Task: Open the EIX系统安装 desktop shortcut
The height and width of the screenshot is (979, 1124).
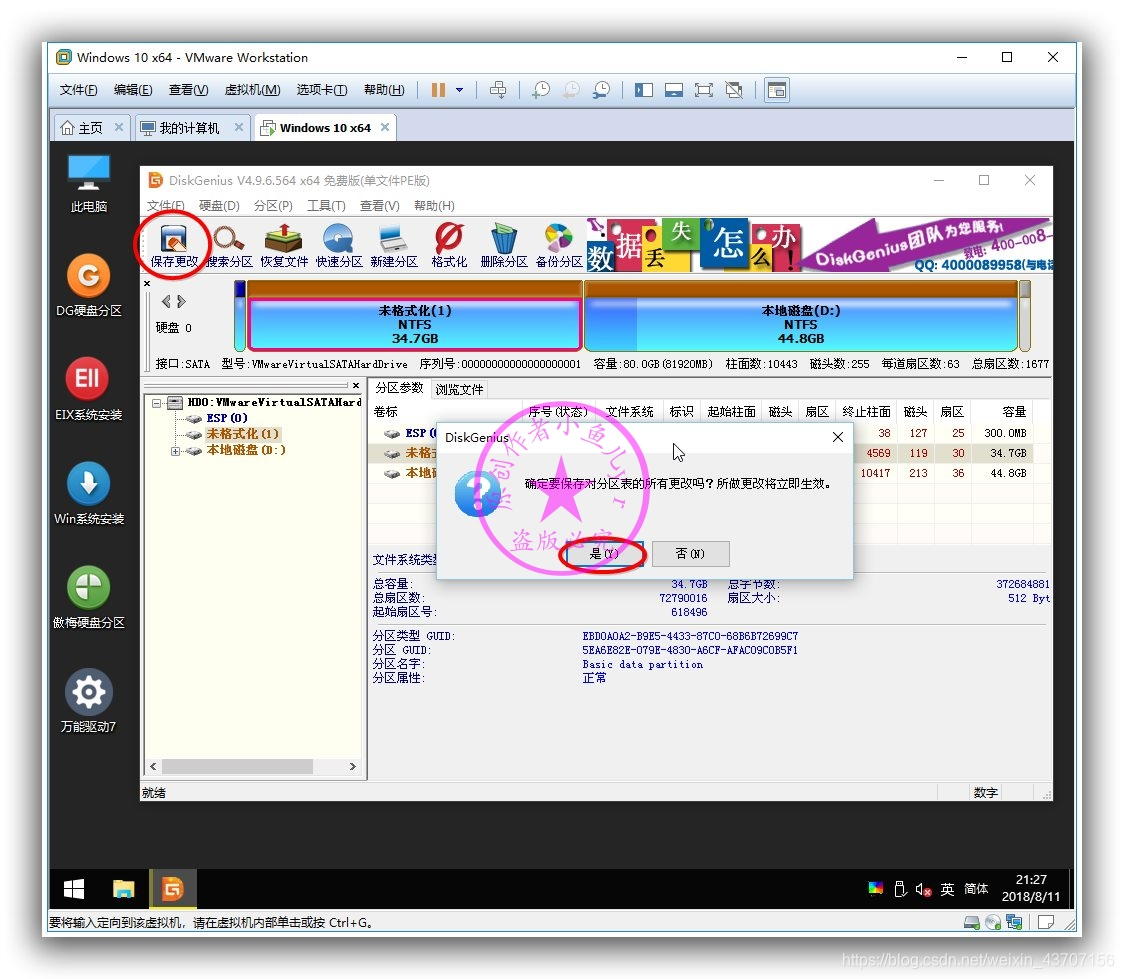Action: tap(89, 389)
